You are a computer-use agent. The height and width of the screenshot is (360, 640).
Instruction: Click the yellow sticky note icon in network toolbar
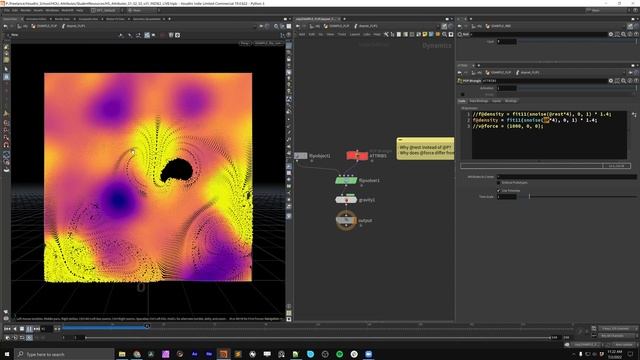425,35
